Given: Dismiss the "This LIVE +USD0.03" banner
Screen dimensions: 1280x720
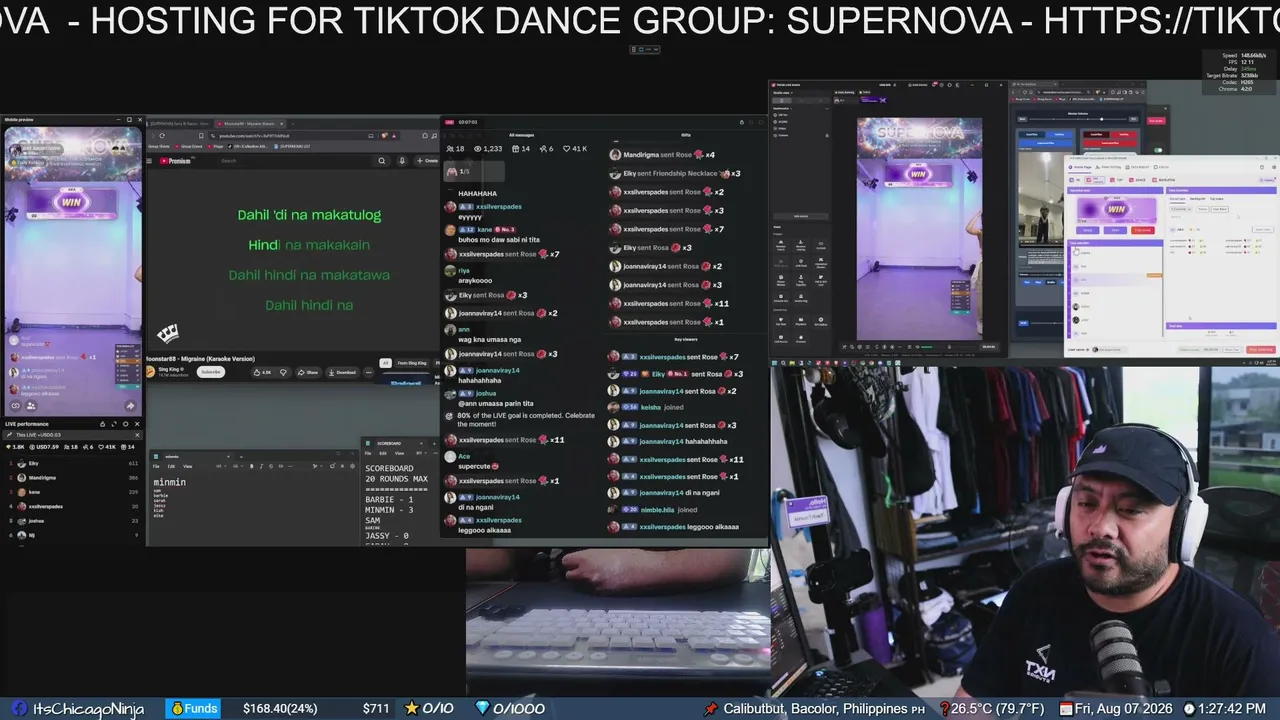Looking at the screenshot, I should [137, 434].
